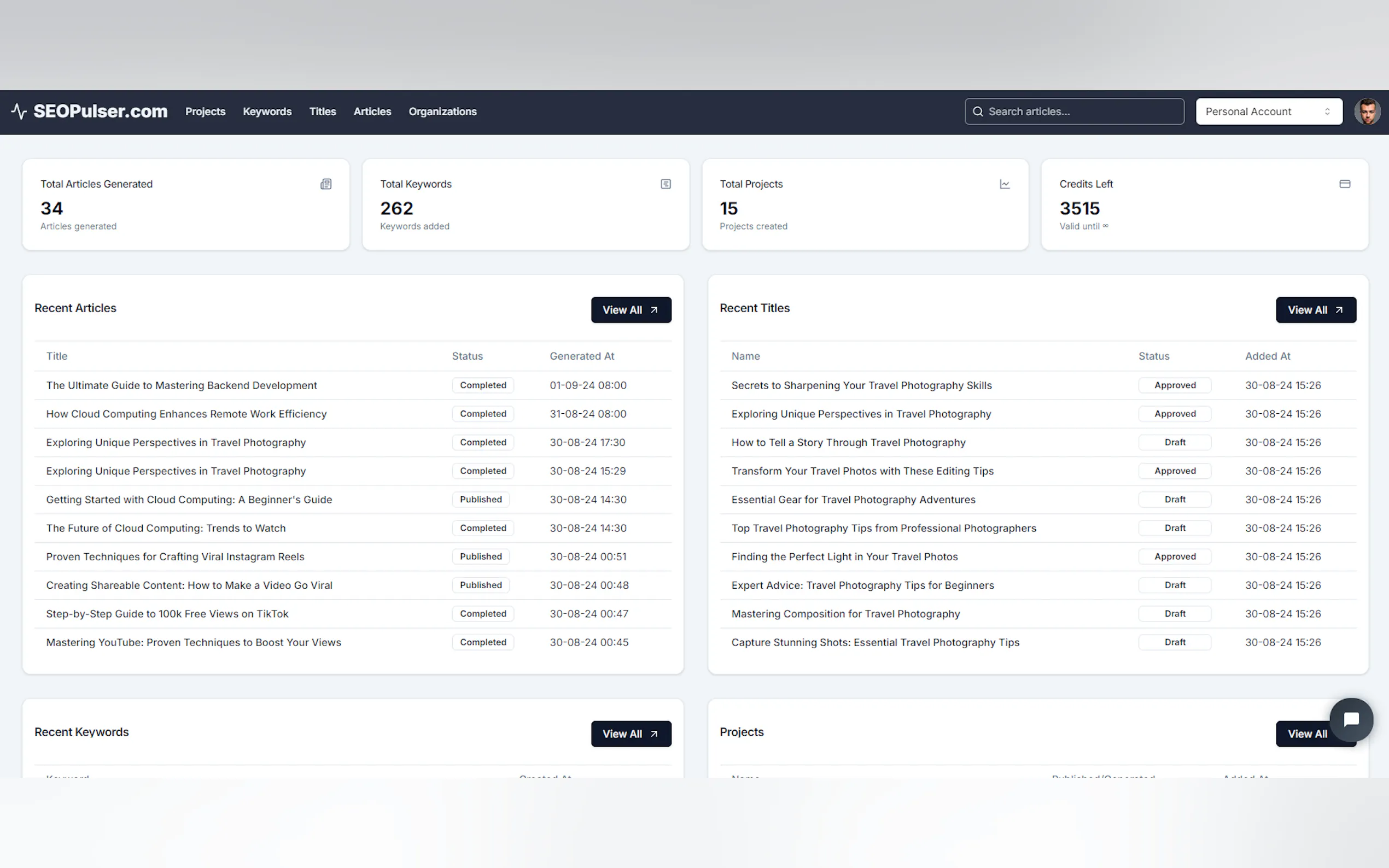
Task: Navigate to Organizations in navbar
Action: pos(442,112)
